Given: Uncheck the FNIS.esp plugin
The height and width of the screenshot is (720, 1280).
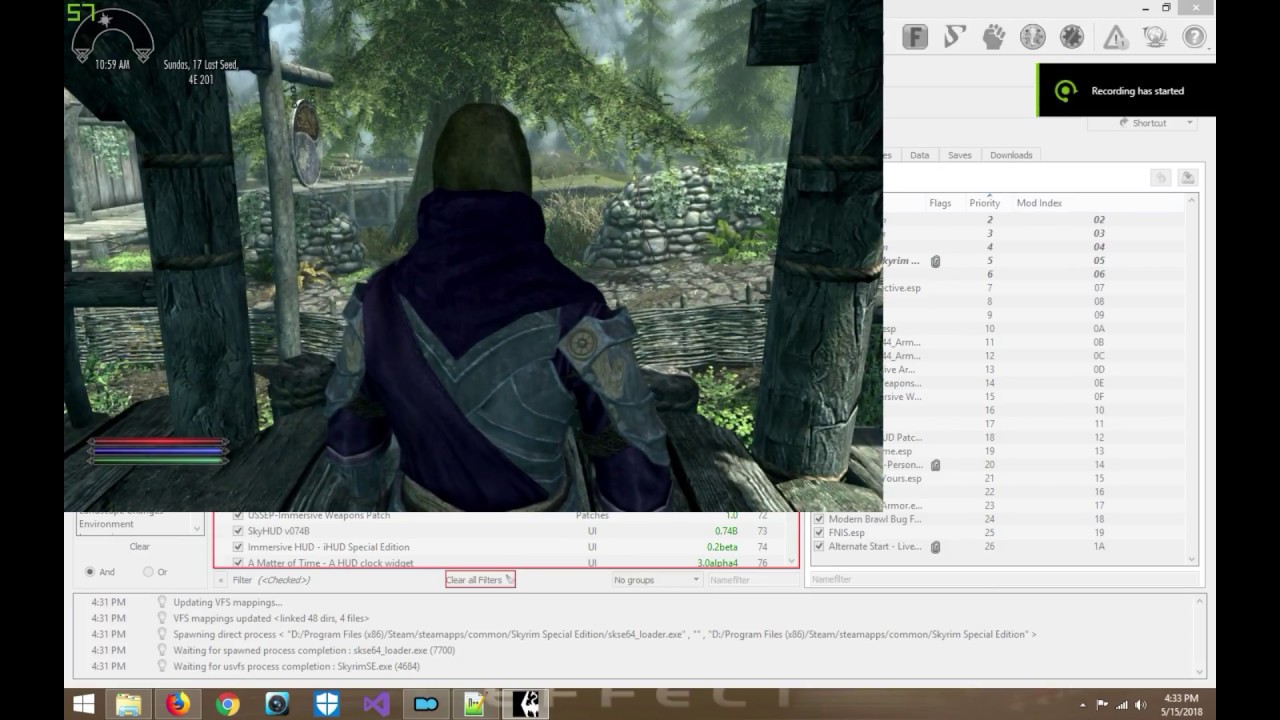Looking at the screenshot, I should tap(819, 533).
